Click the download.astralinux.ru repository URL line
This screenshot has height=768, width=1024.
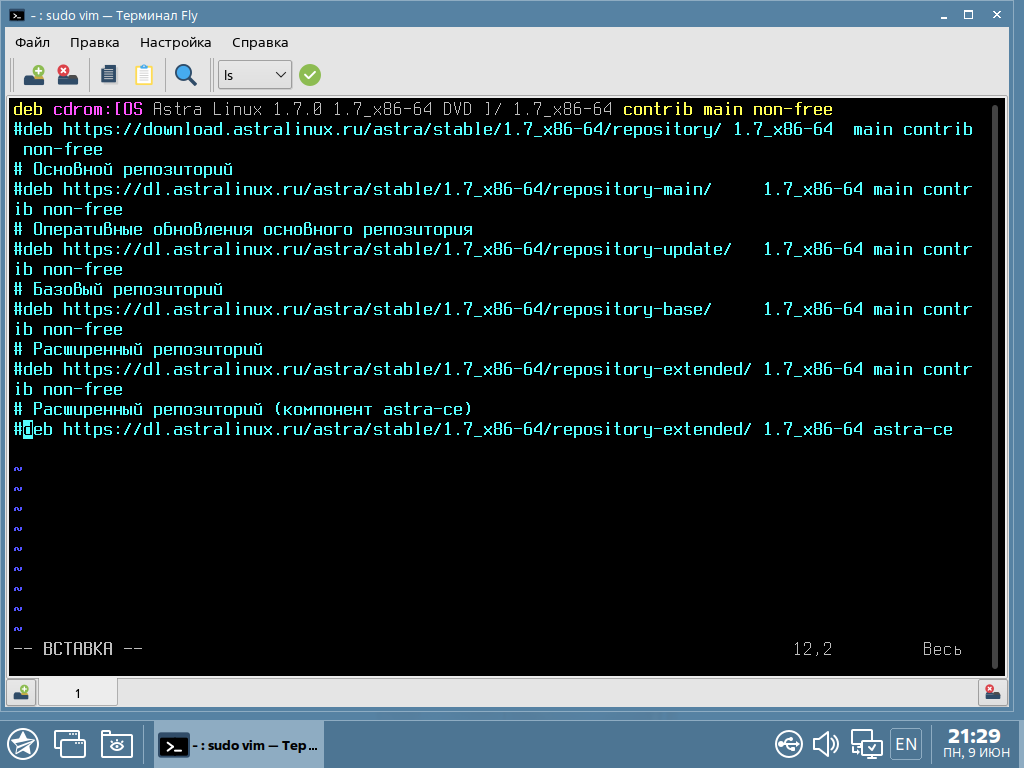tap(493, 139)
